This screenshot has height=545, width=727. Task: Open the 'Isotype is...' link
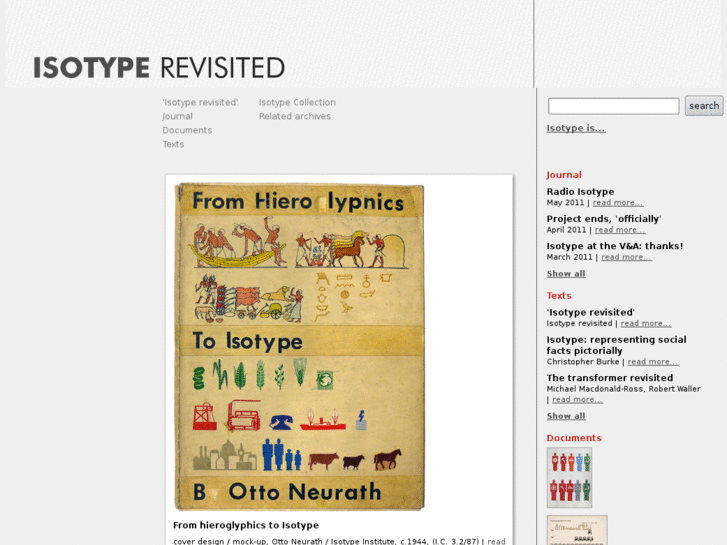click(575, 128)
